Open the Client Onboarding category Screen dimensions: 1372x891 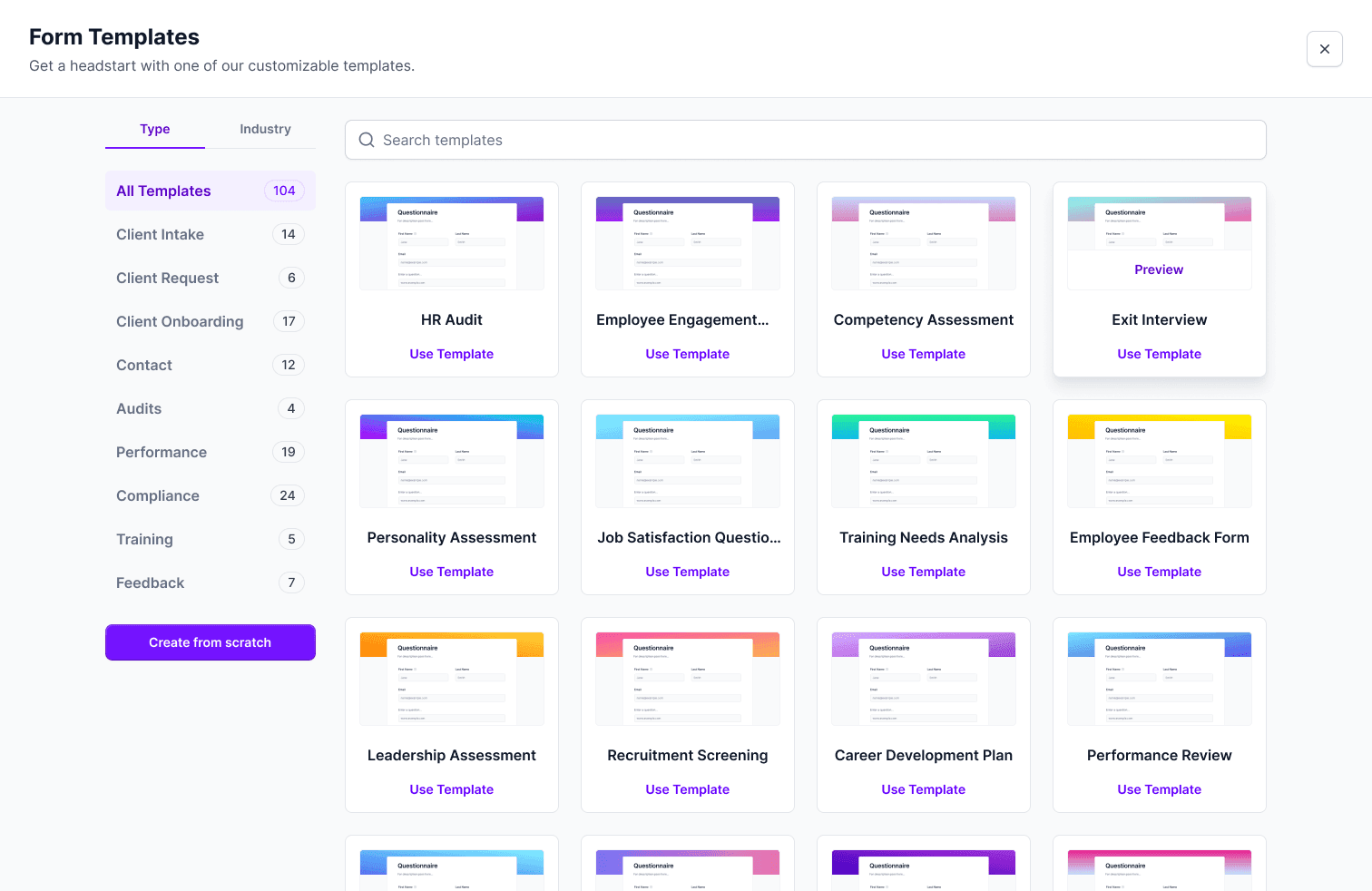click(211, 321)
